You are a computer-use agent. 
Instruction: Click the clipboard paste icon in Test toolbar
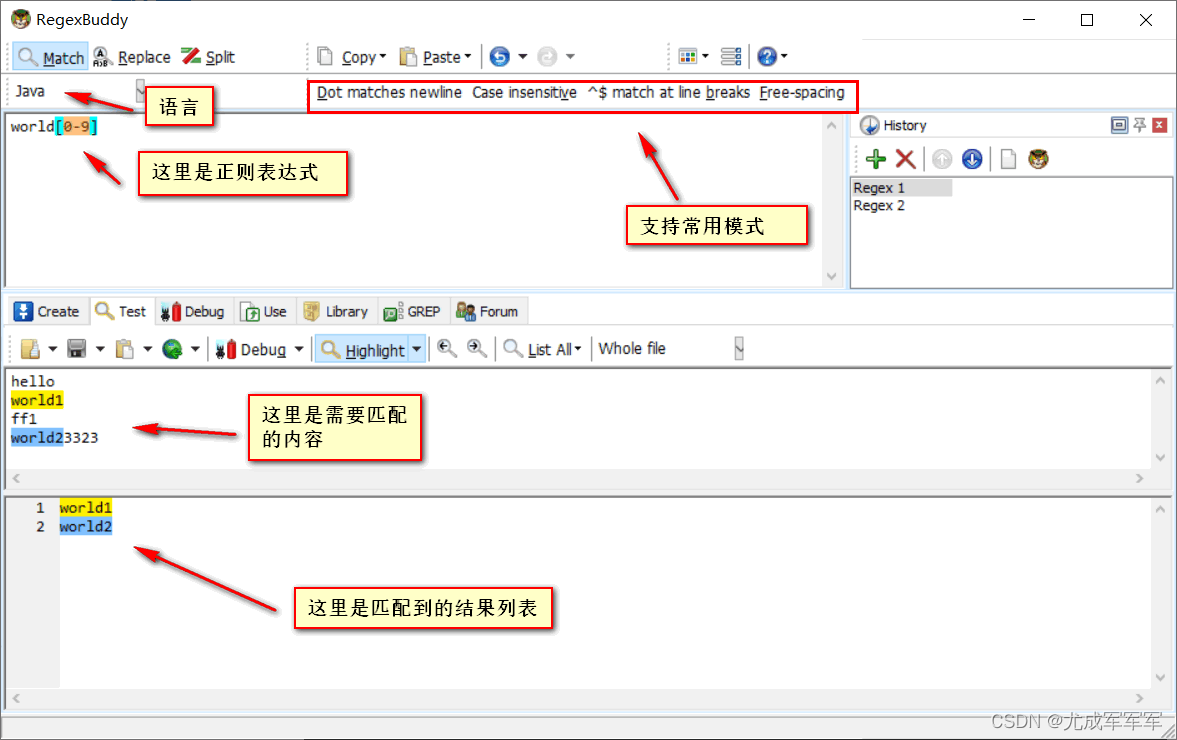pyautogui.click(x=125, y=349)
